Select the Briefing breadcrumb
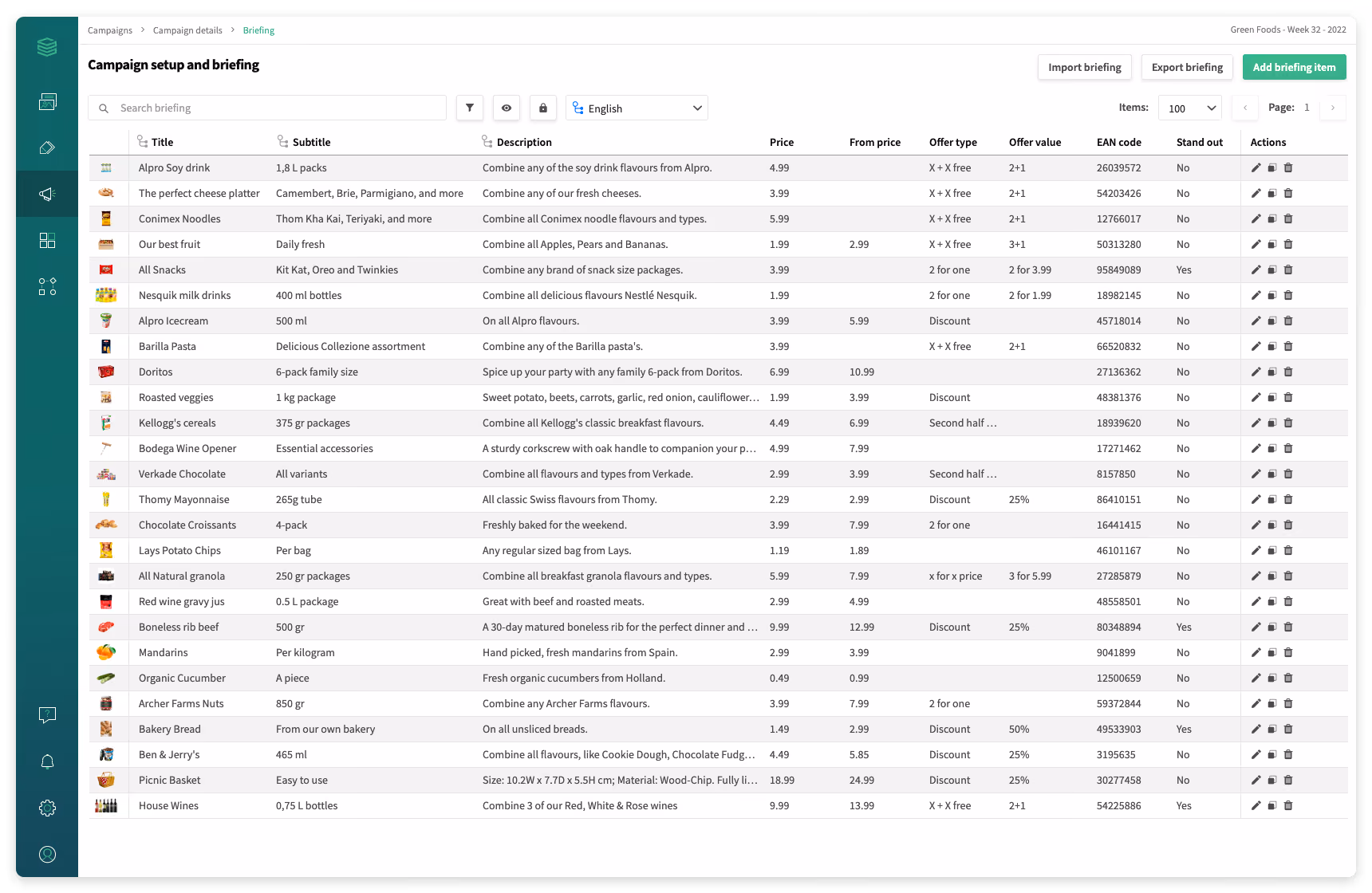 258,30
